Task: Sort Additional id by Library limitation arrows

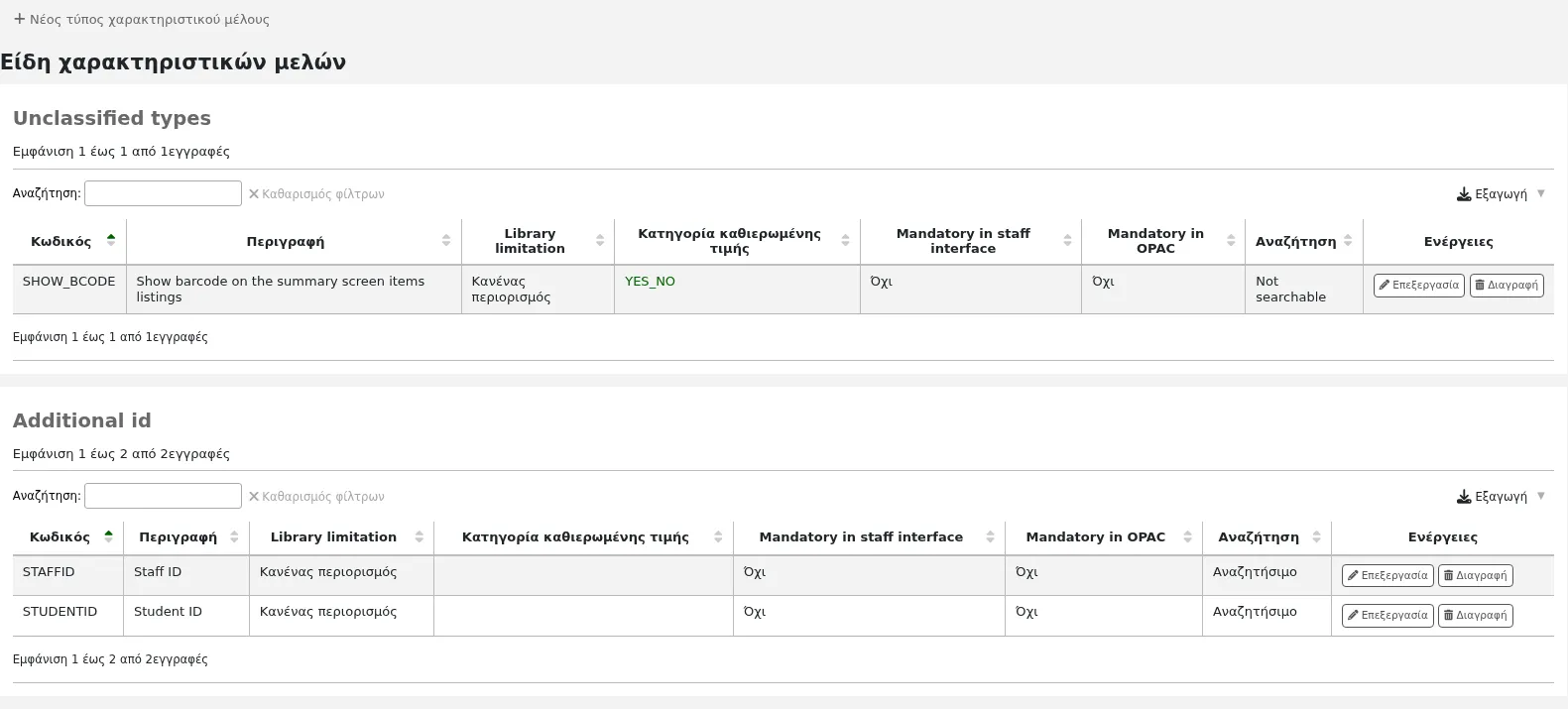Action: click(x=420, y=536)
